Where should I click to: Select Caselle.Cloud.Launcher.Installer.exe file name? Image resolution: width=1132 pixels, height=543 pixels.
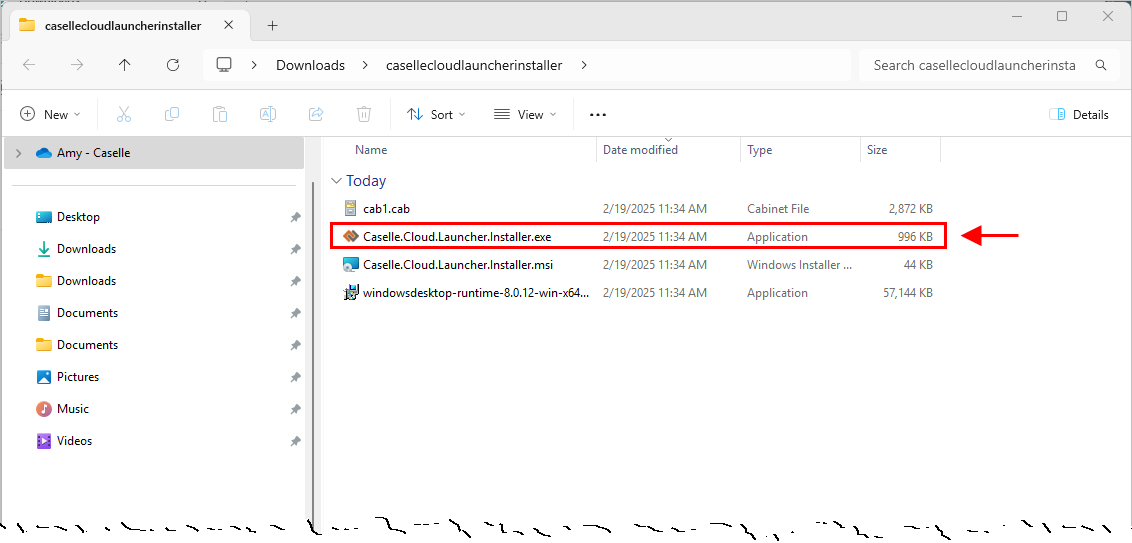pyautogui.click(x=457, y=236)
